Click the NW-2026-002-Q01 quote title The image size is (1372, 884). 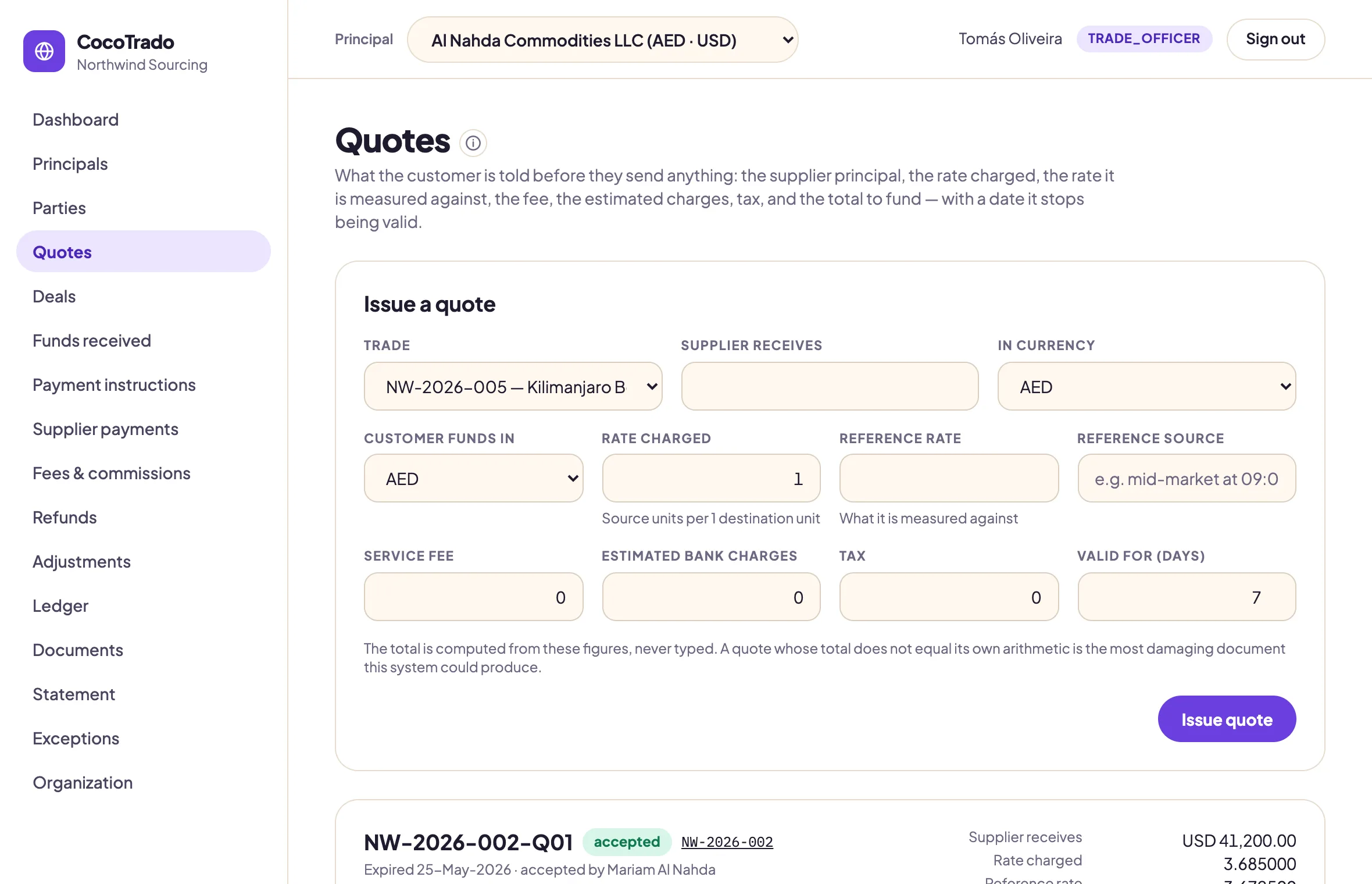point(468,842)
